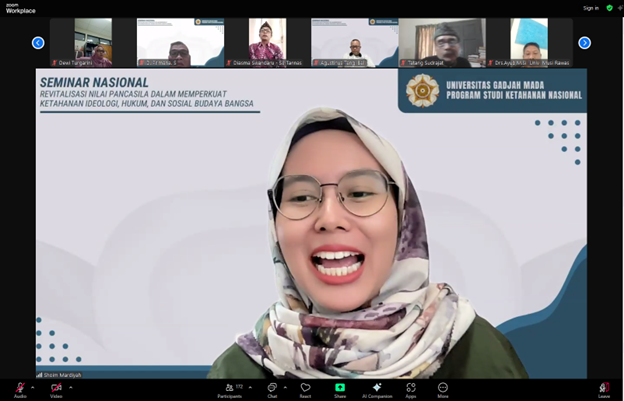Expand video options arrow next to Video
The height and width of the screenshot is (401, 624).
point(70,386)
